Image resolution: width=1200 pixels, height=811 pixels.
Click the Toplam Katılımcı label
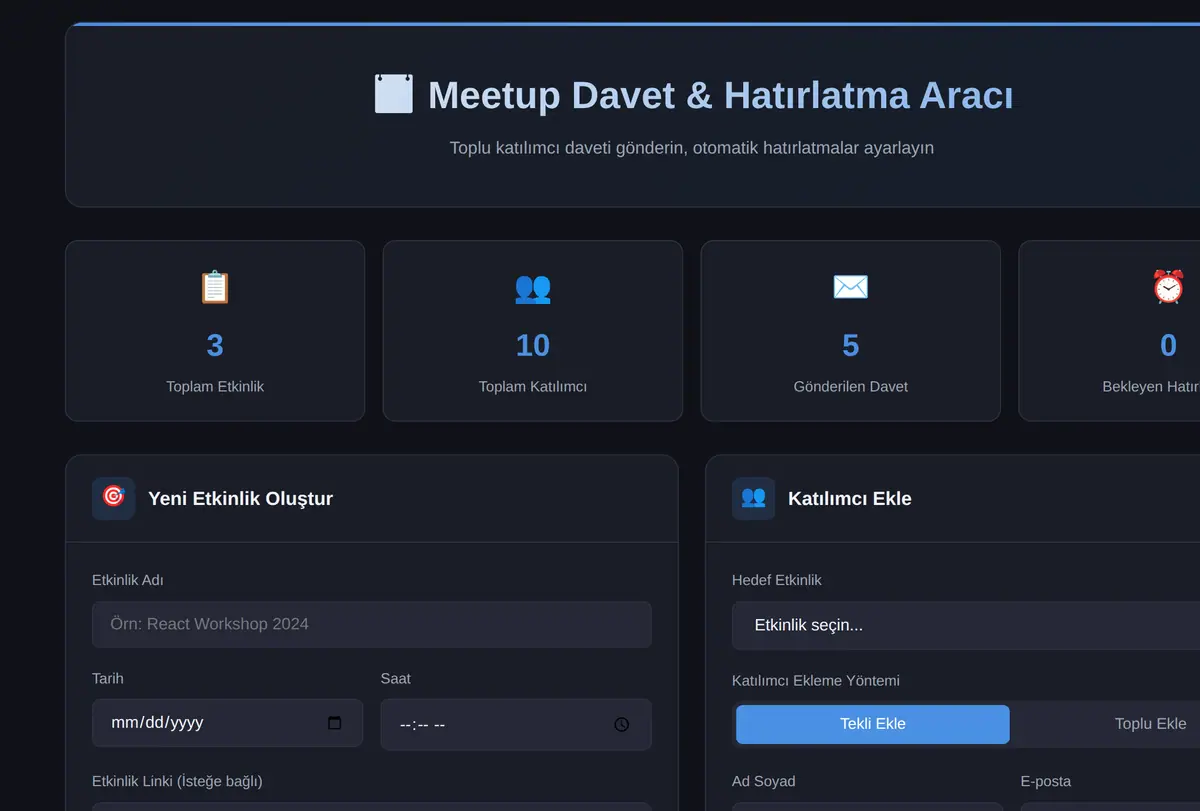(x=533, y=386)
